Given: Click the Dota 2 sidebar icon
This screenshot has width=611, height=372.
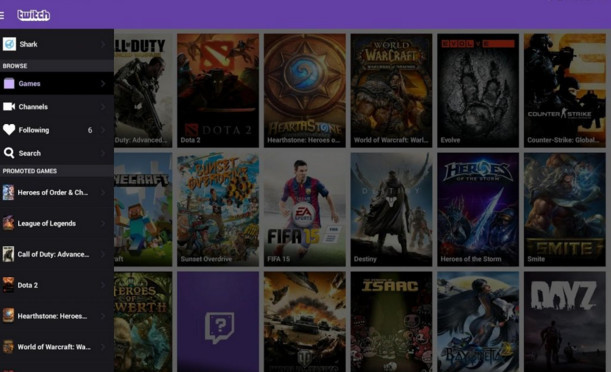Looking at the screenshot, I should click(8, 285).
